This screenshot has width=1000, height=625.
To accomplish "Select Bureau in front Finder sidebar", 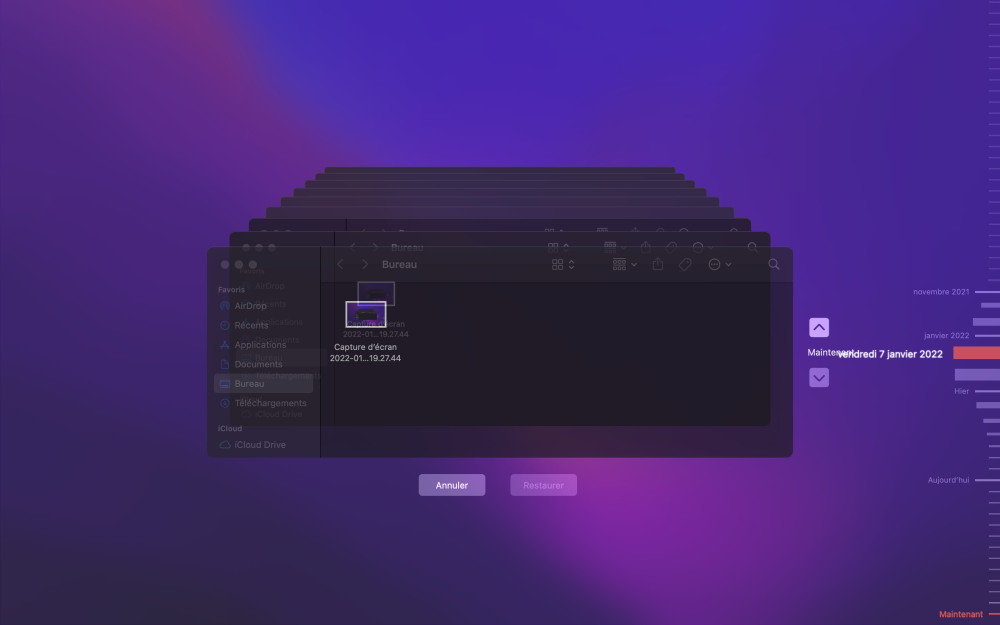I will [263, 383].
